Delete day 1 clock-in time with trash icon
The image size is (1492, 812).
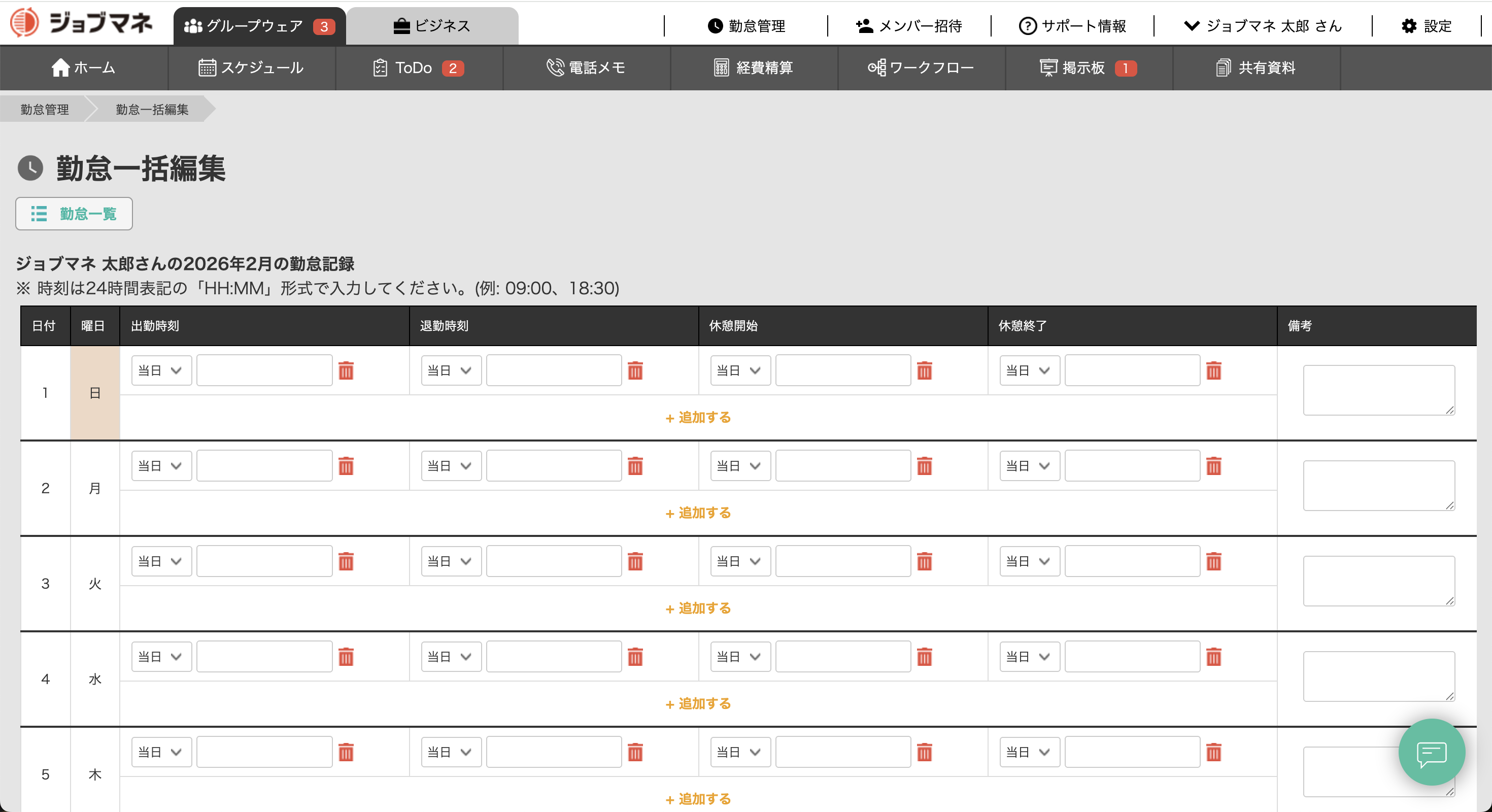pyautogui.click(x=346, y=370)
